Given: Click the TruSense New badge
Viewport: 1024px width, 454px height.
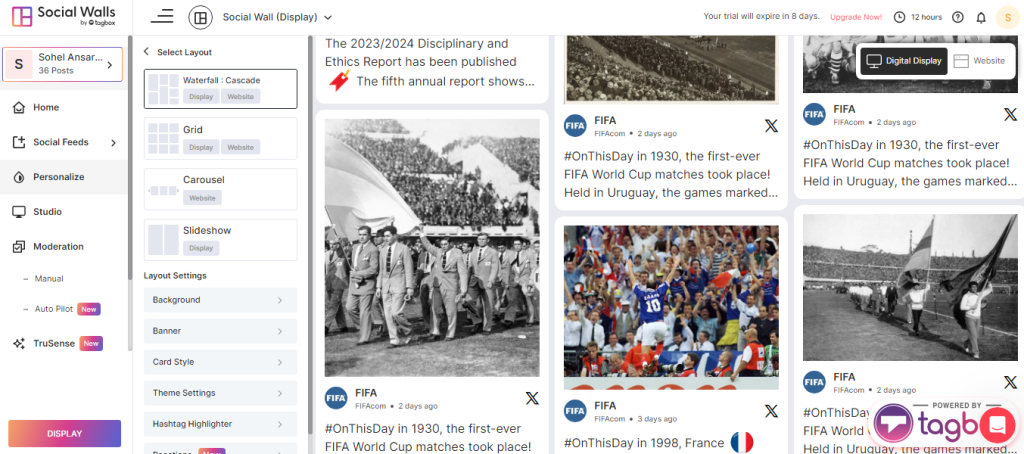Looking at the screenshot, I should pos(91,344).
